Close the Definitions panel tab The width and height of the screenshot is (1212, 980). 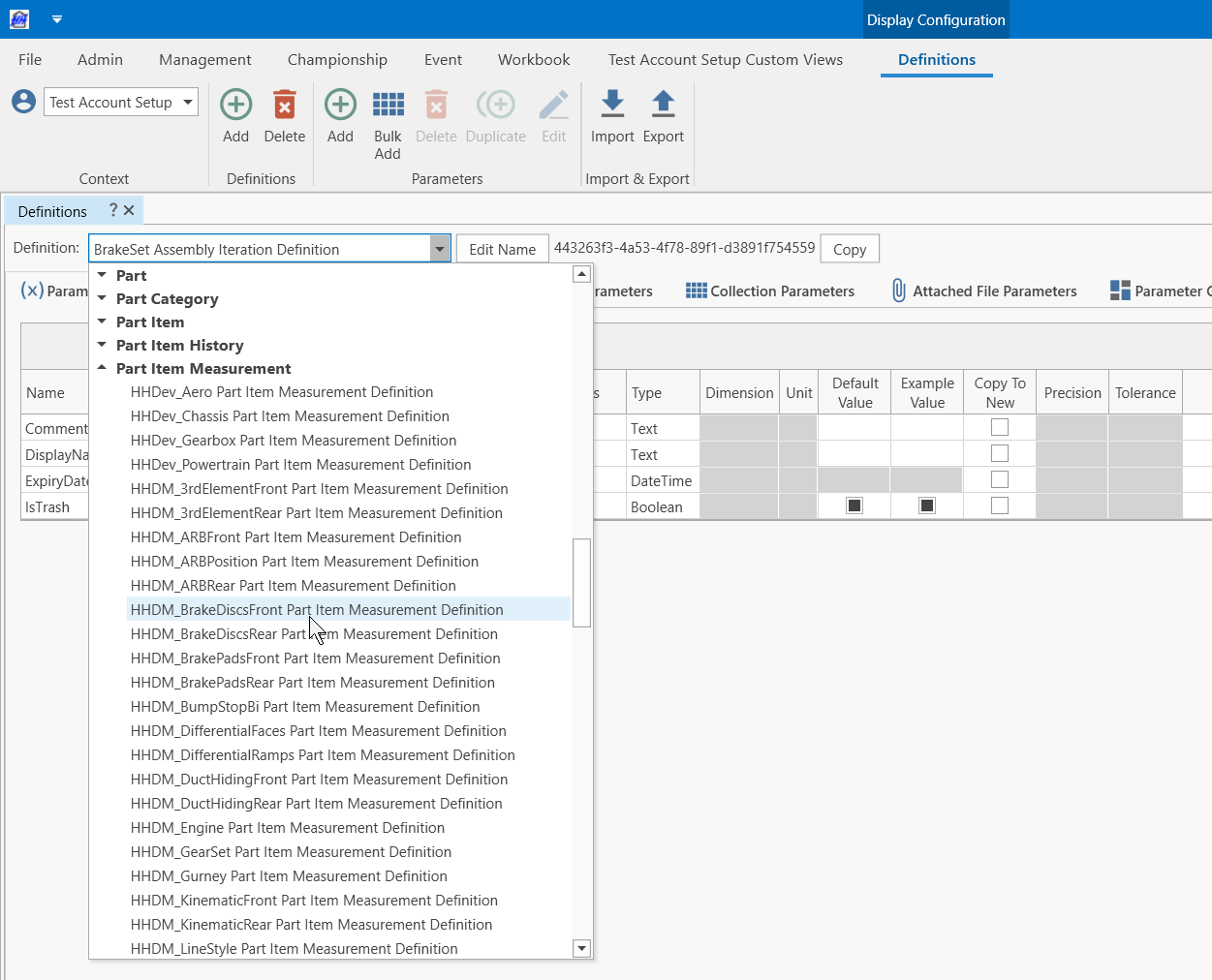point(129,210)
